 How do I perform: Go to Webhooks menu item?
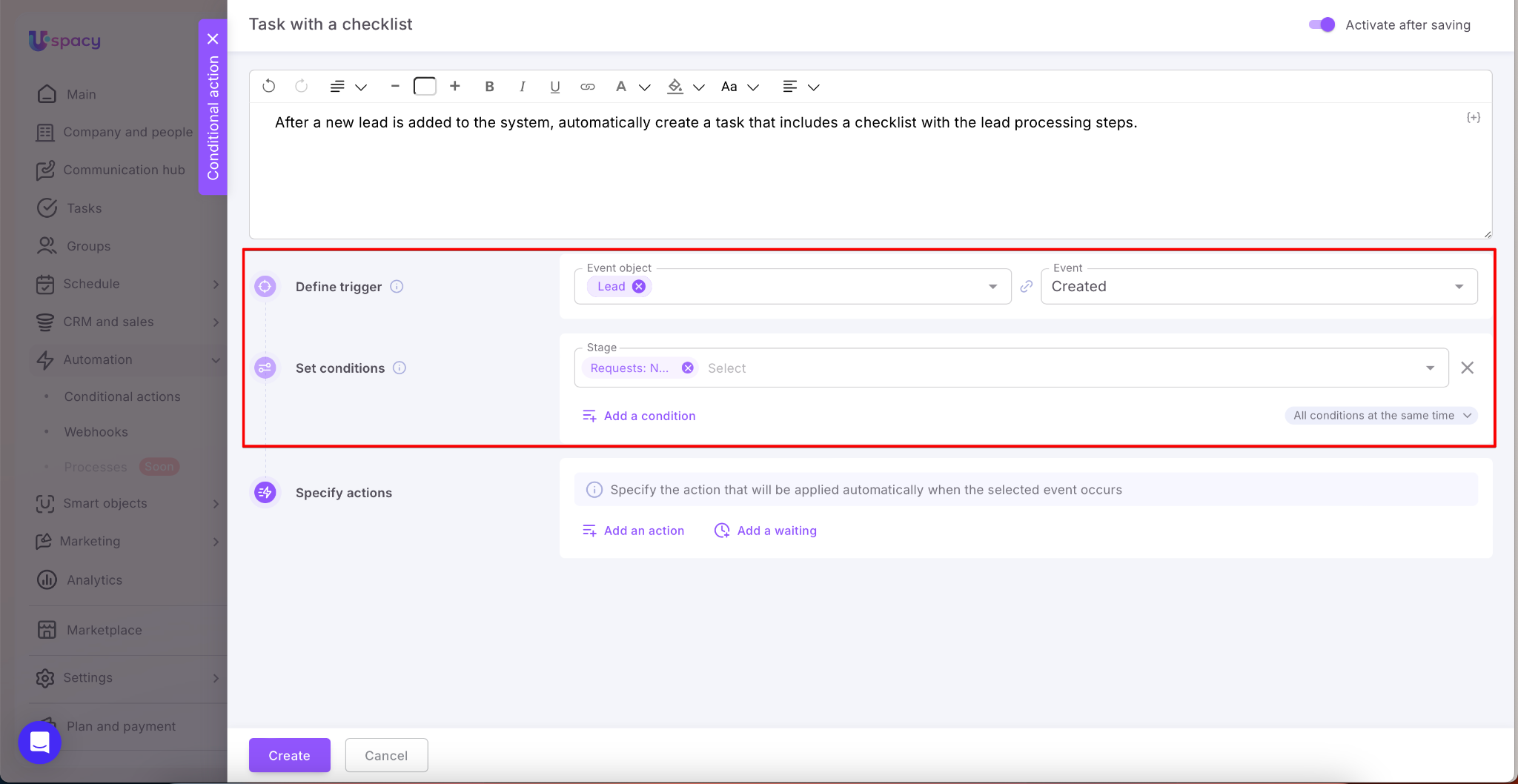click(x=96, y=432)
